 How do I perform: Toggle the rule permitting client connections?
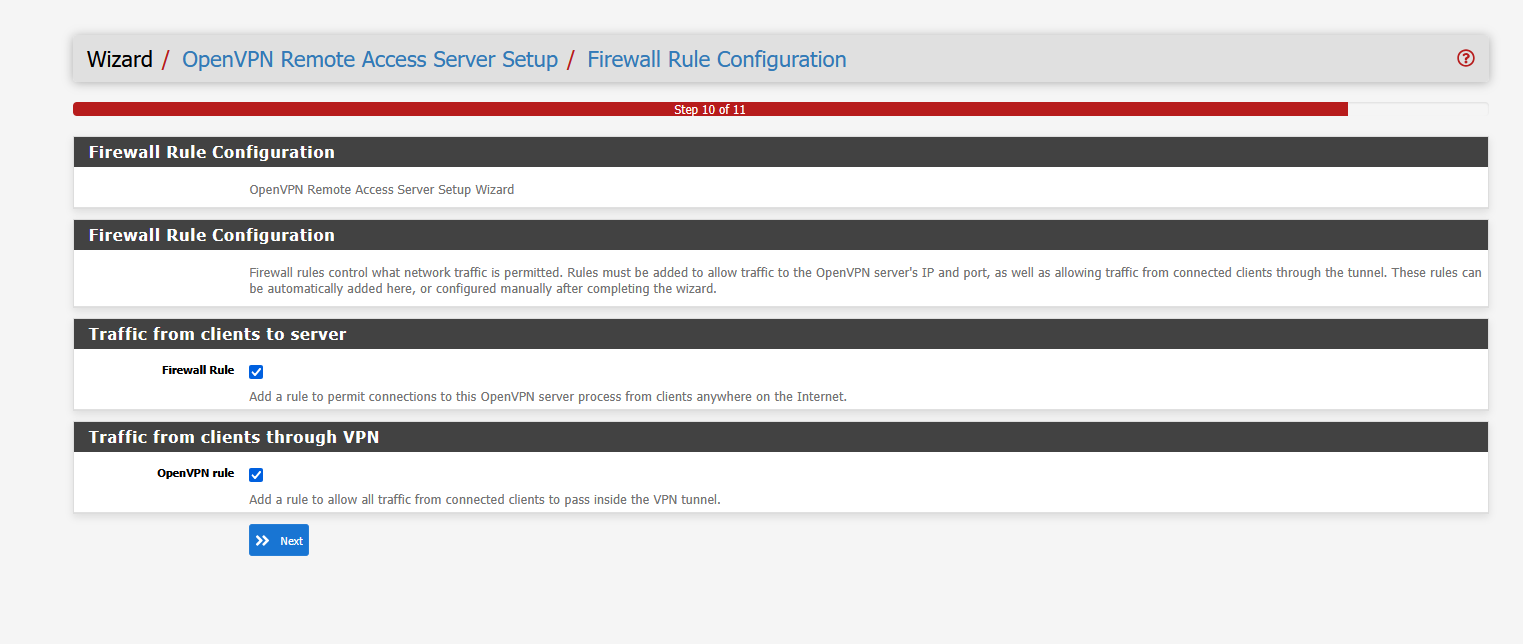click(256, 371)
